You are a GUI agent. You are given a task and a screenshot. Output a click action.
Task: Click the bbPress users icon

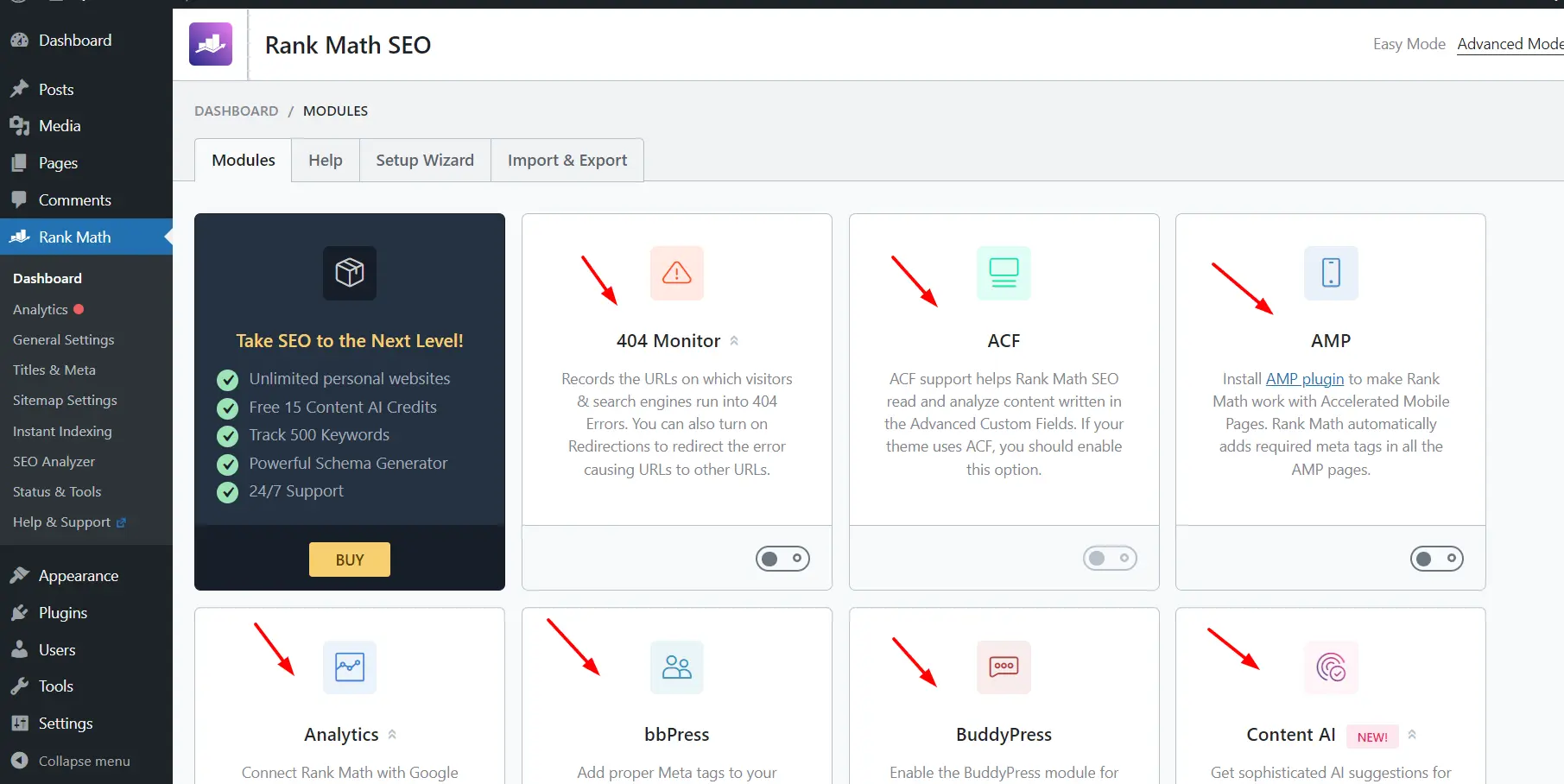click(676, 667)
